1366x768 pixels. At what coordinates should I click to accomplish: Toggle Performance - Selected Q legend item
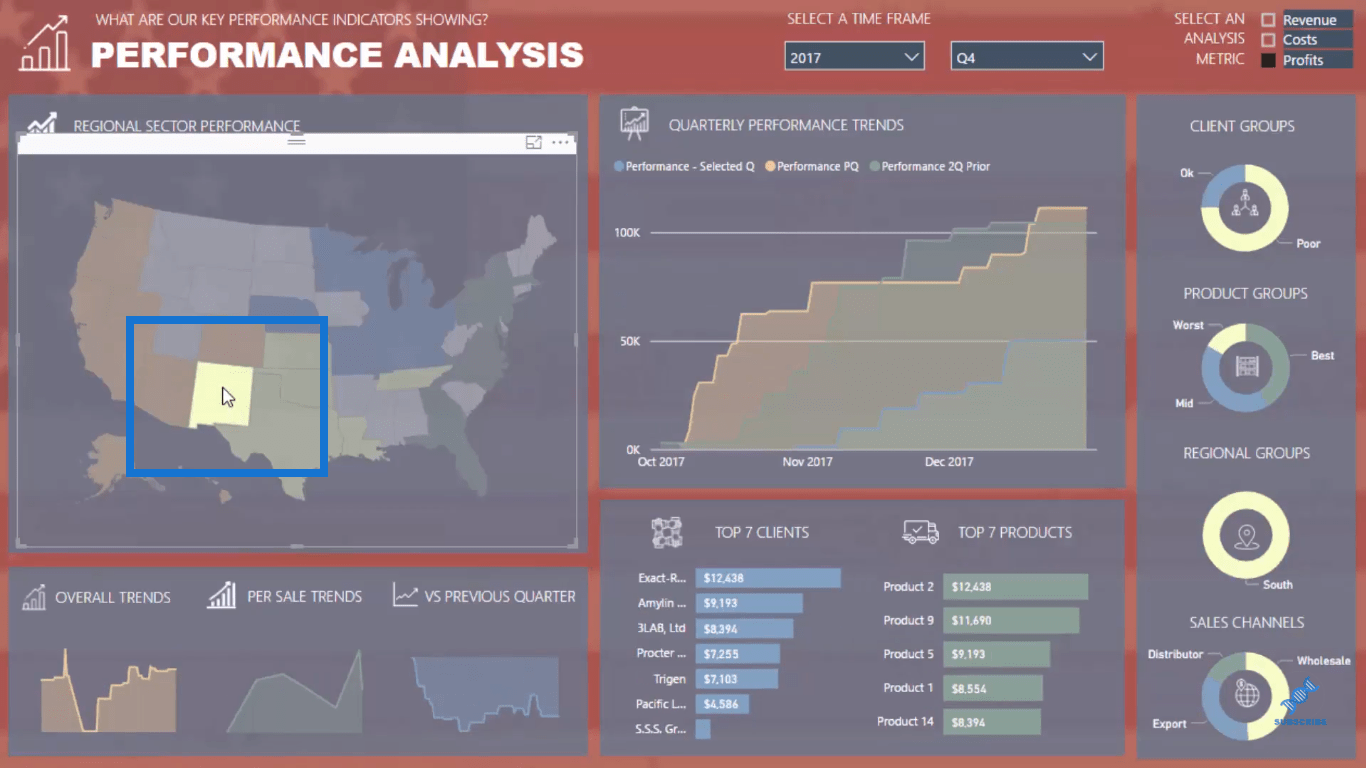685,166
